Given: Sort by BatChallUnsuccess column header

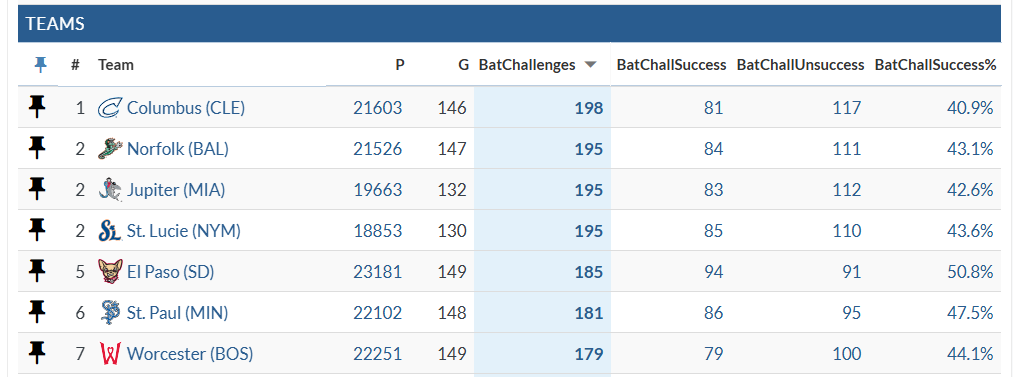Looking at the screenshot, I should pyautogui.click(x=800, y=65).
